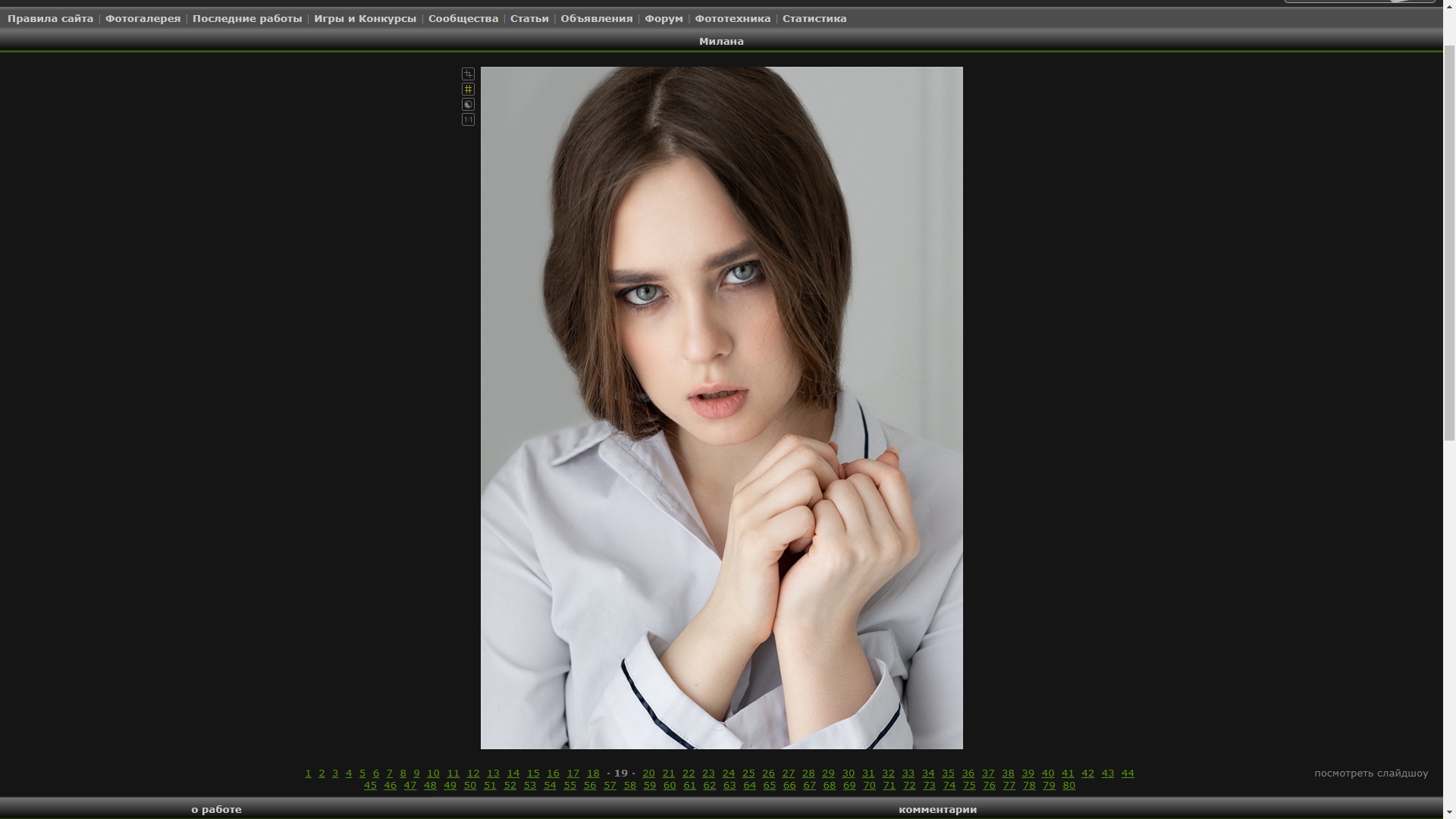Go to photo page 23
Screen dimensions: 1456x819
[x=708, y=773]
